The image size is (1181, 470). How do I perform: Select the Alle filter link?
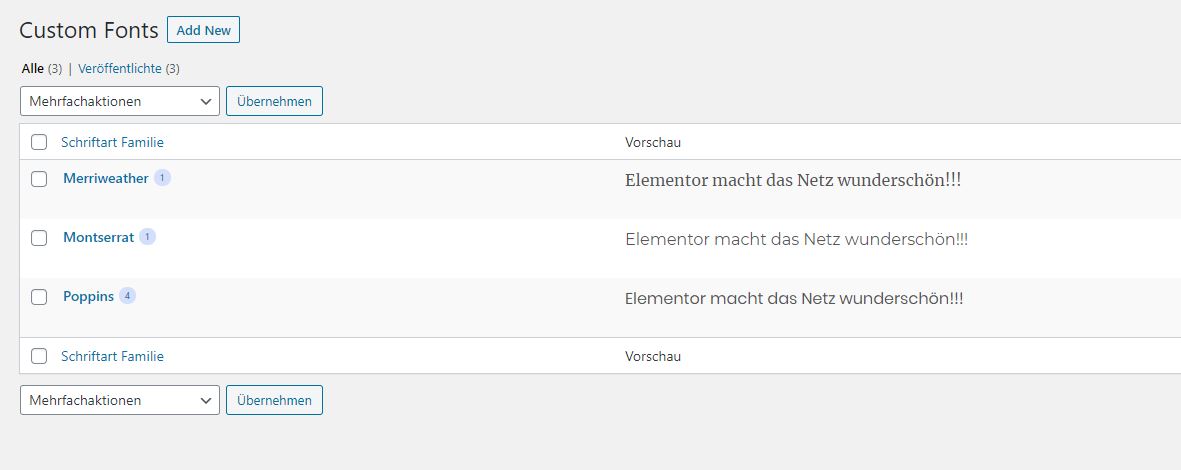33,69
